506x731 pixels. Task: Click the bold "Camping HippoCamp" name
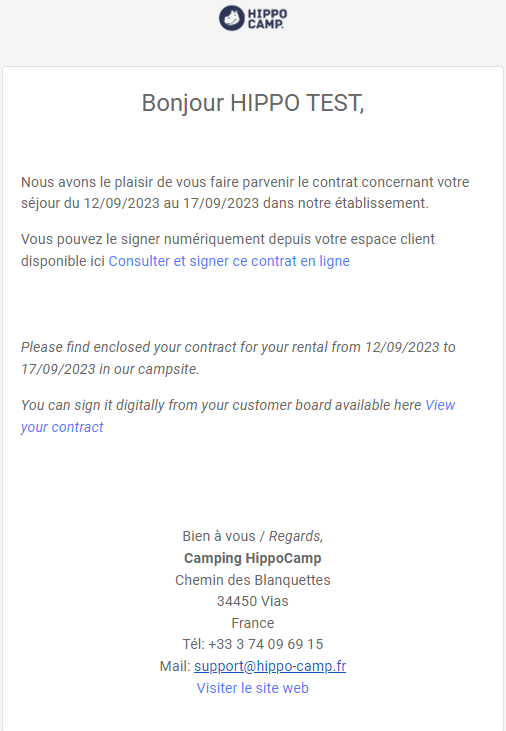tap(253, 558)
